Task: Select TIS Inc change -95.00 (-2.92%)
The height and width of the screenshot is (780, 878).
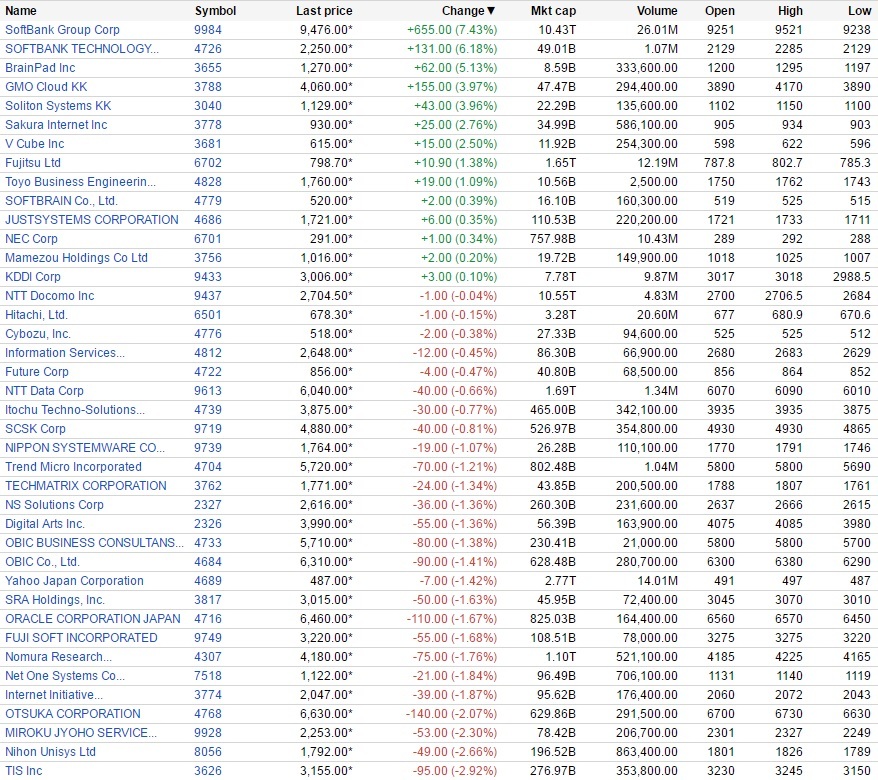Action: tap(455, 772)
